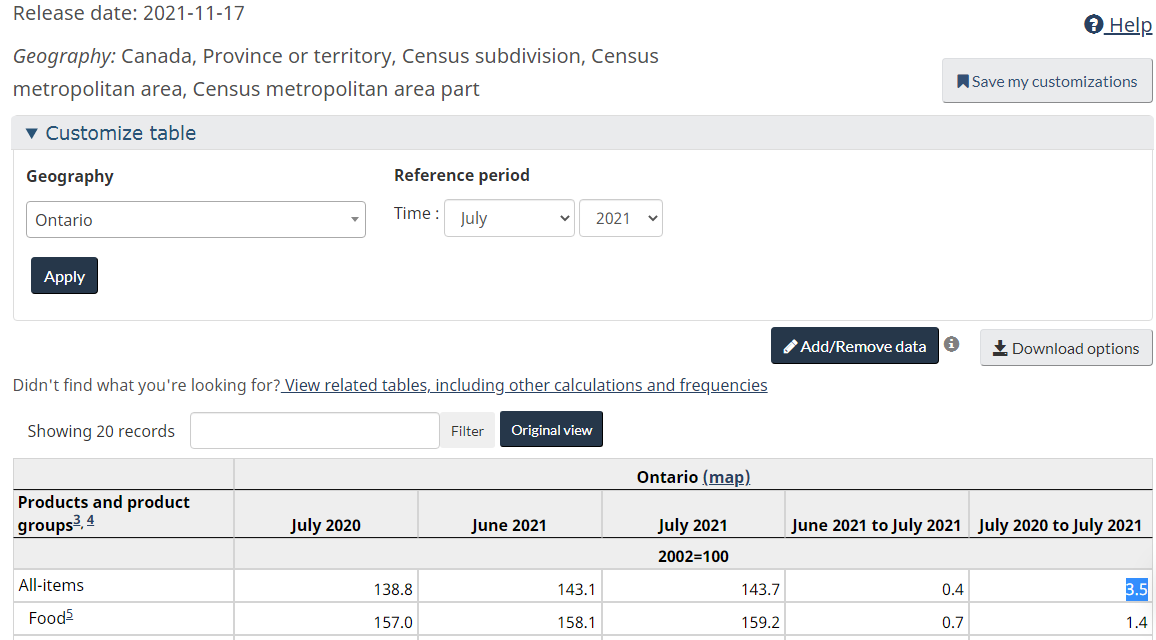Open the Geography dropdown showing Ontario

click(x=196, y=220)
